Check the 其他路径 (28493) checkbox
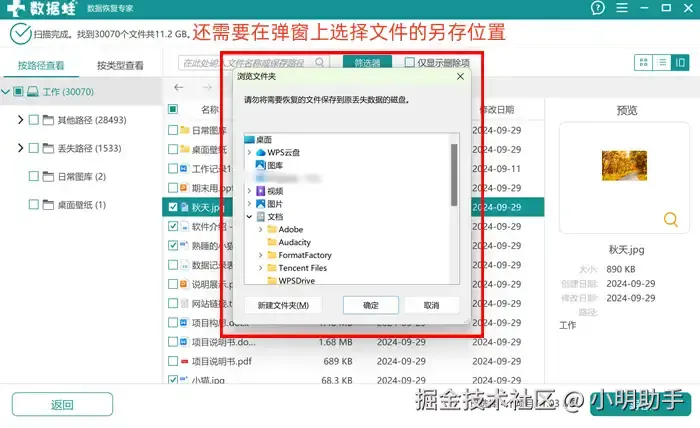Screen dimensions: 700x428 click(x=33, y=120)
